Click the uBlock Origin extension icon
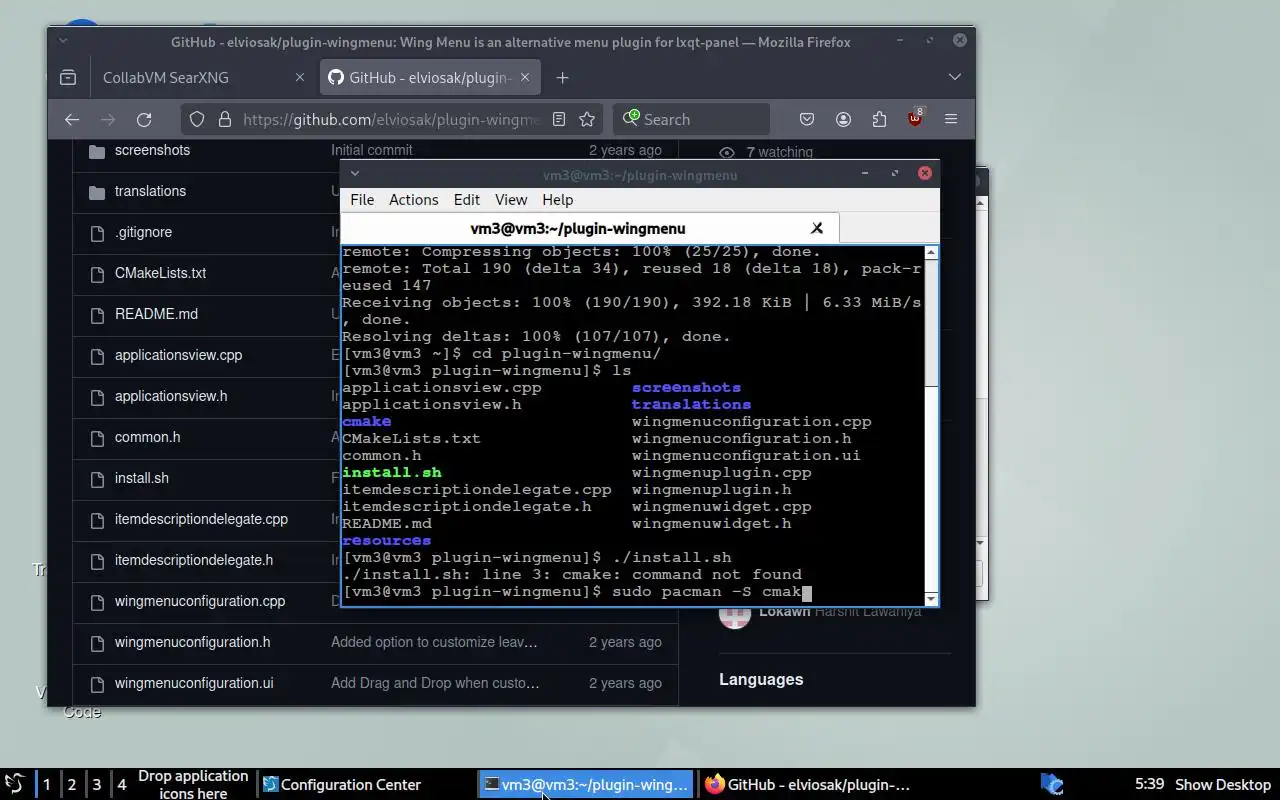Viewport: 1280px width, 800px height. [x=915, y=118]
